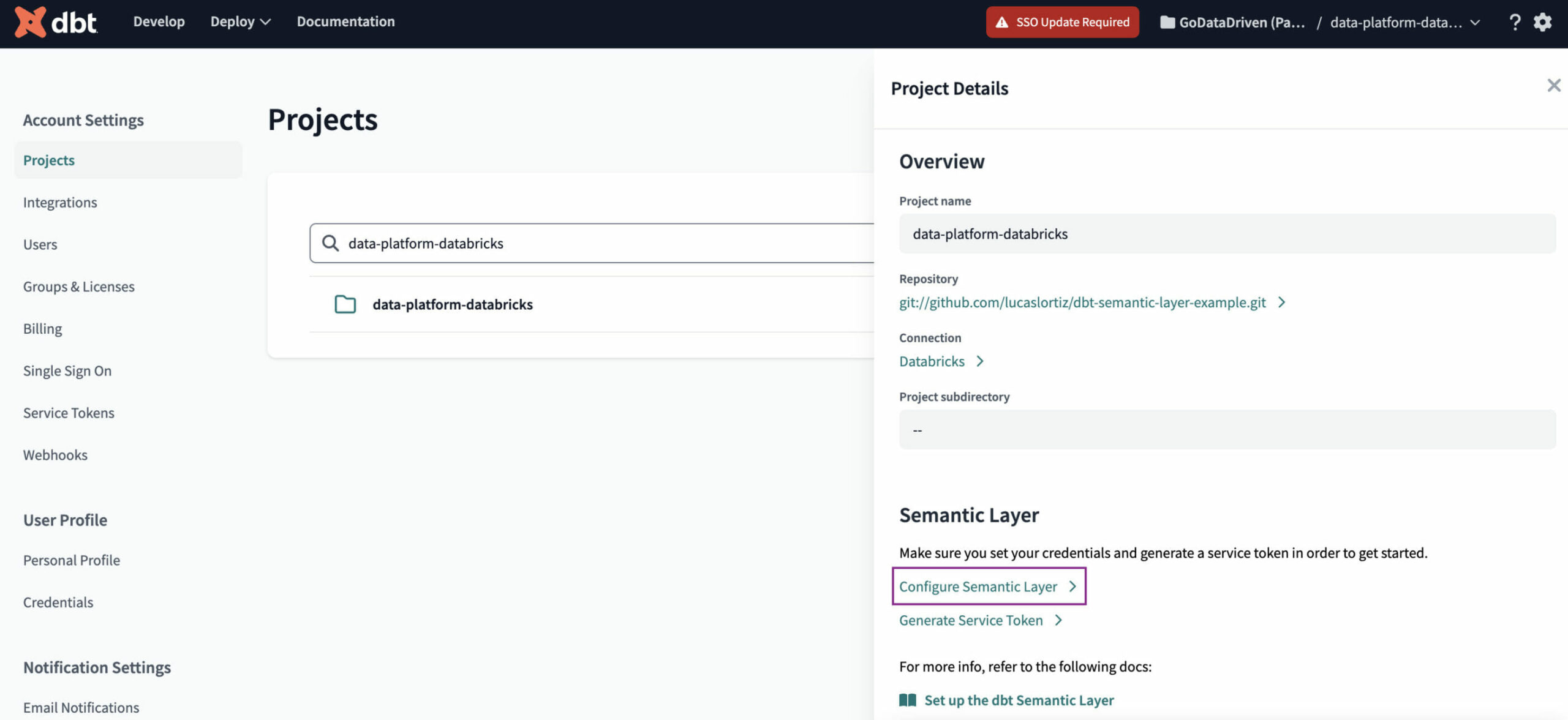Click the Project subdirectory field
The width and height of the screenshot is (1568, 720).
pos(1227,430)
